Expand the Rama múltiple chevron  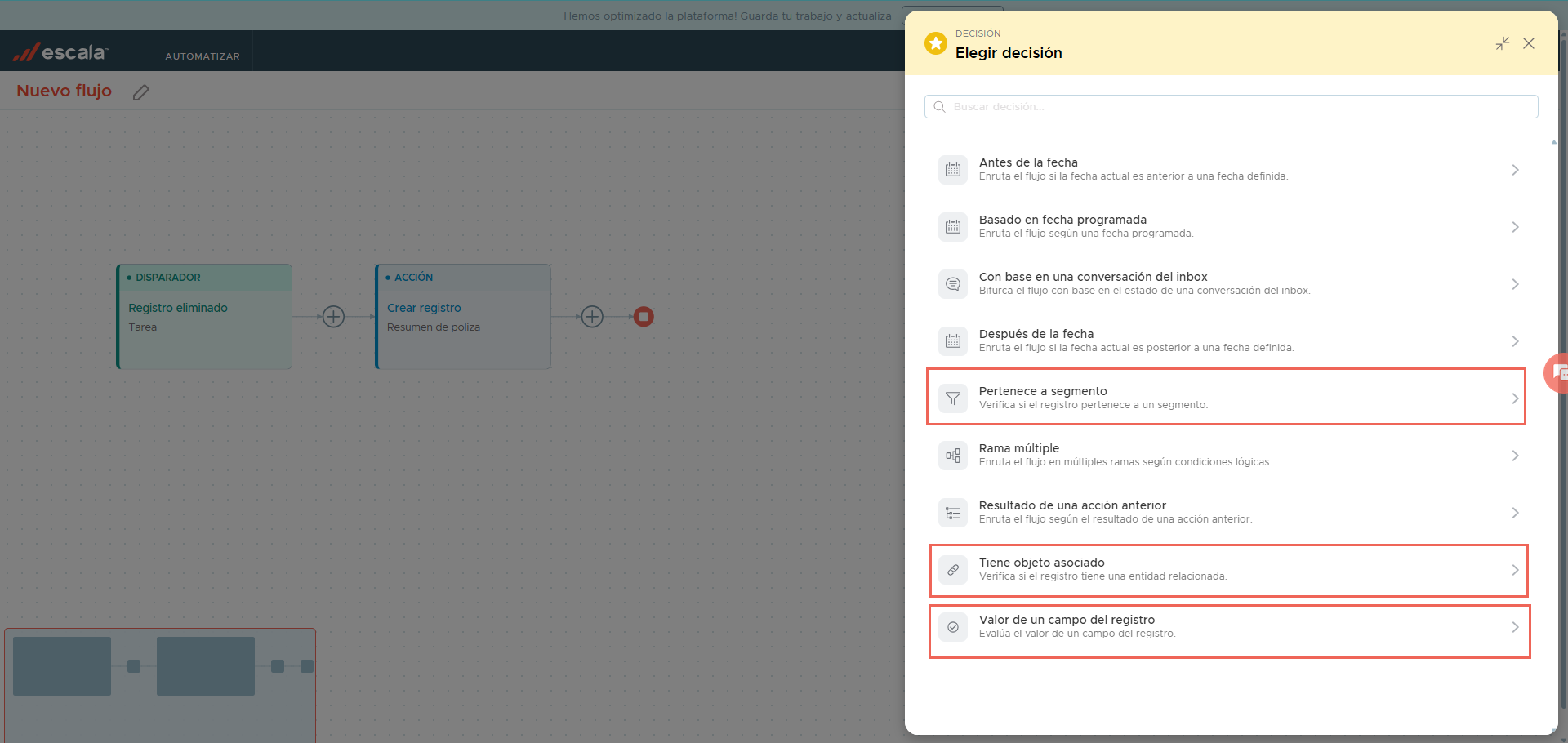[x=1515, y=456]
